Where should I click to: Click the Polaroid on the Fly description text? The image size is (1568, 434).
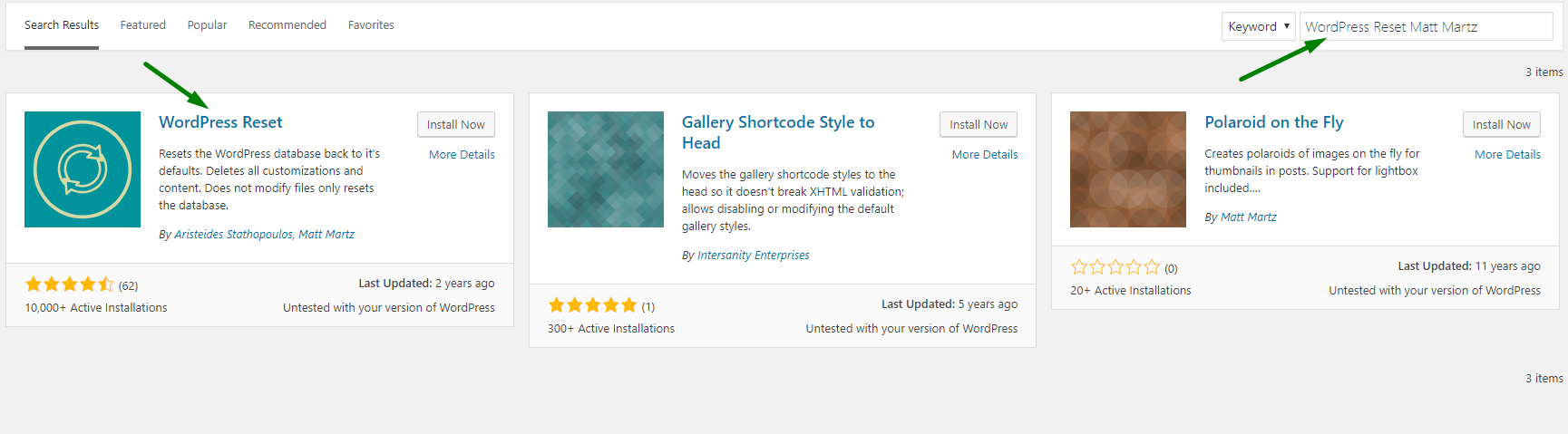[1311, 171]
